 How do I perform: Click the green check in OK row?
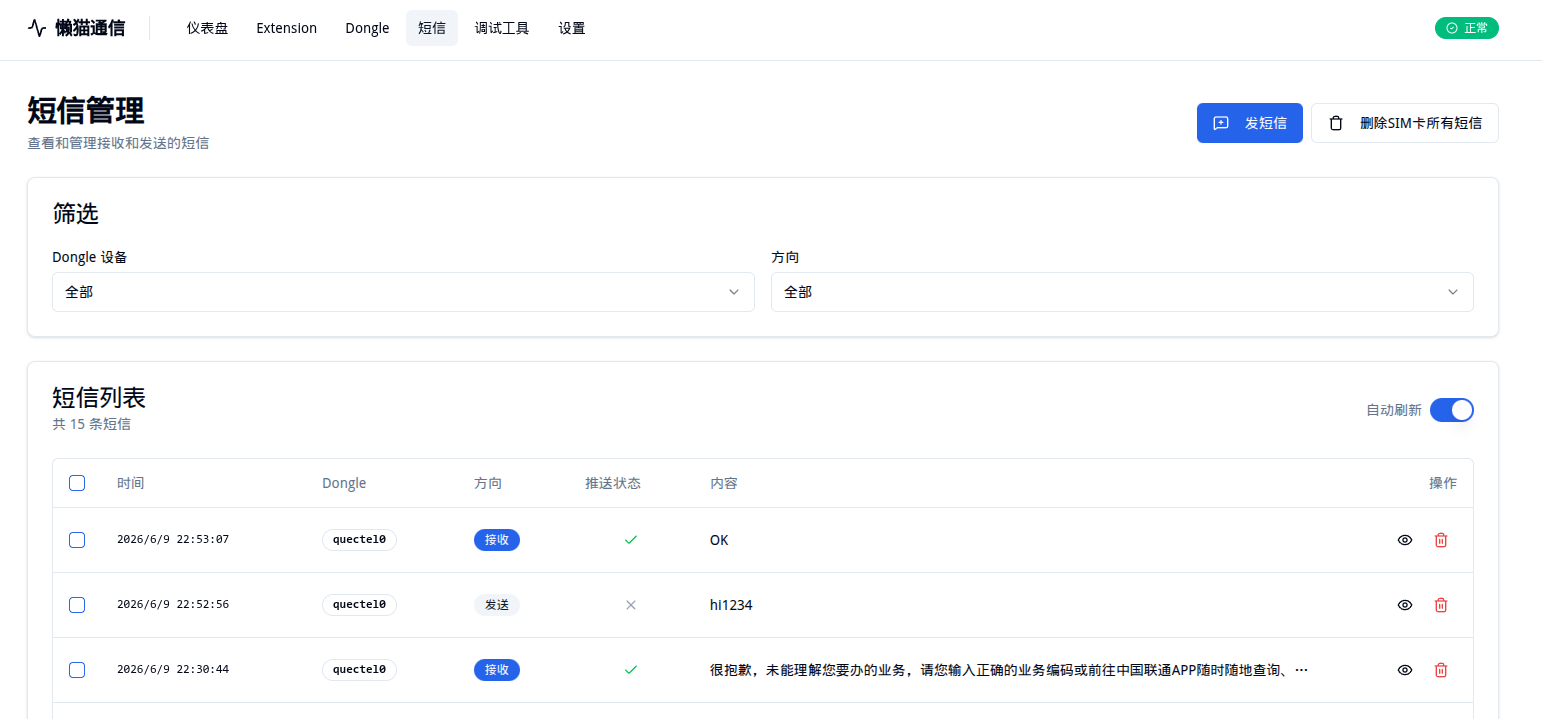pyautogui.click(x=631, y=540)
